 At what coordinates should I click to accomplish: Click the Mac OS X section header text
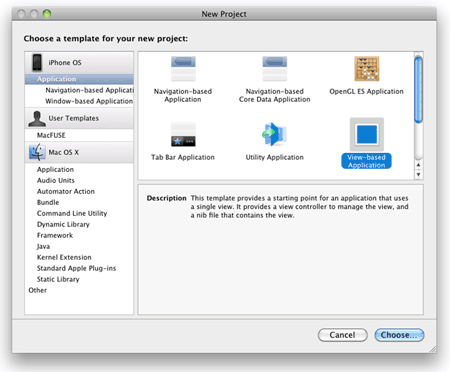tap(64, 152)
